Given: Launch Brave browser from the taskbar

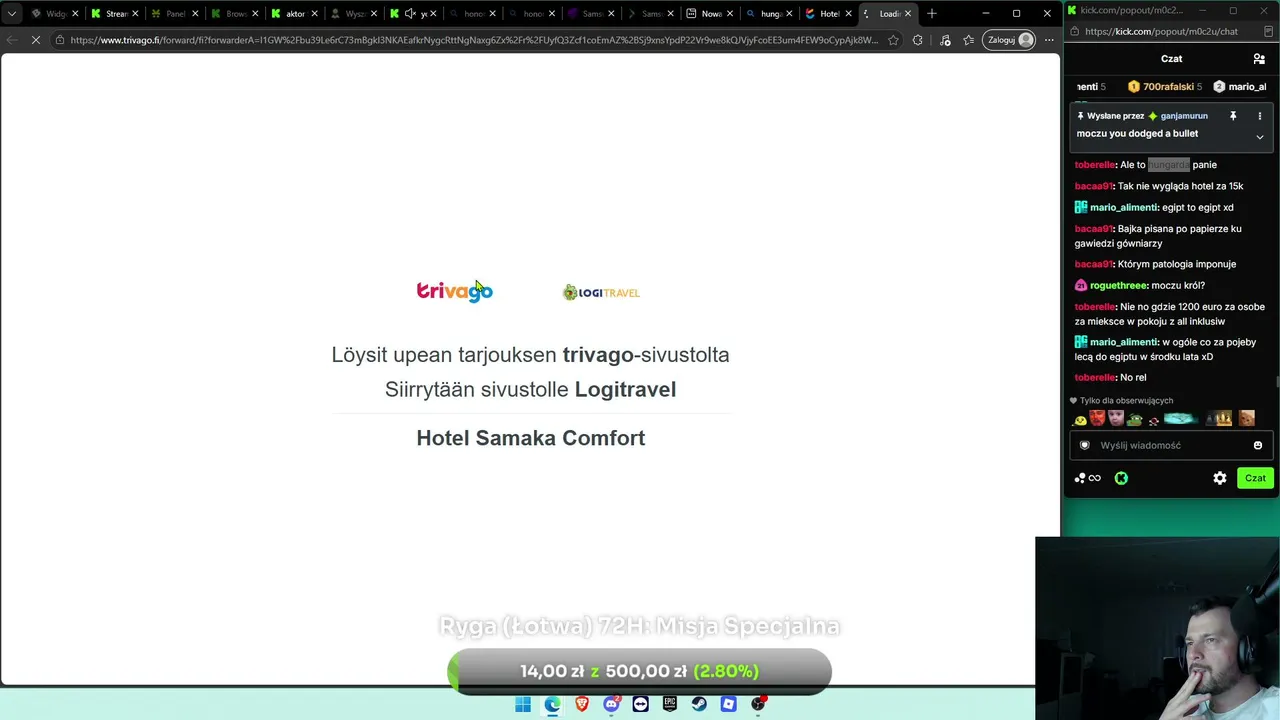Looking at the screenshot, I should [x=582, y=704].
